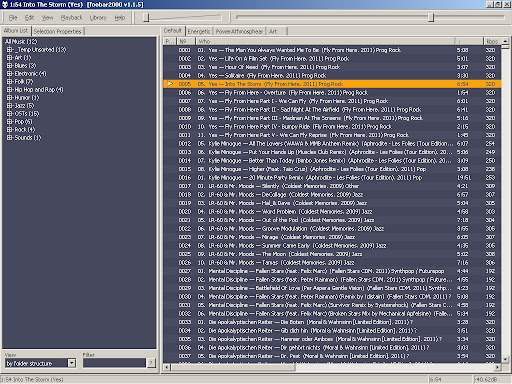The height and width of the screenshot is (384, 512).
Task: Click the foobar2000 title bar icon
Action: coord(5,5)
